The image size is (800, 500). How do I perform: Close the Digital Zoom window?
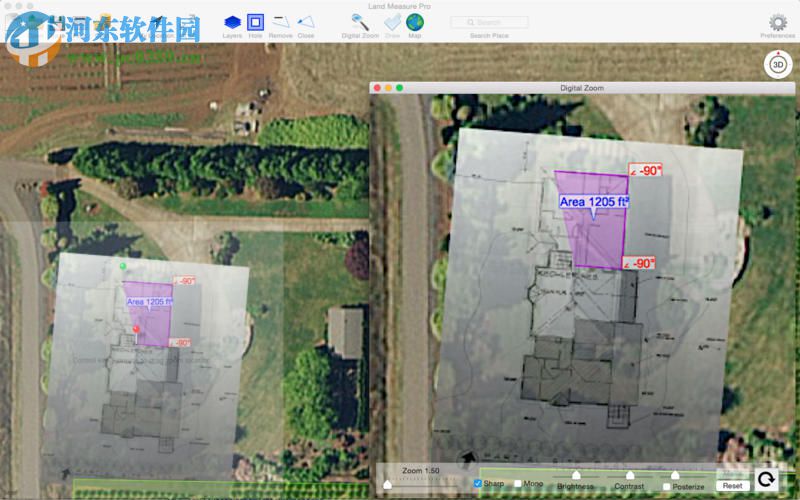(x=377, y=88)
